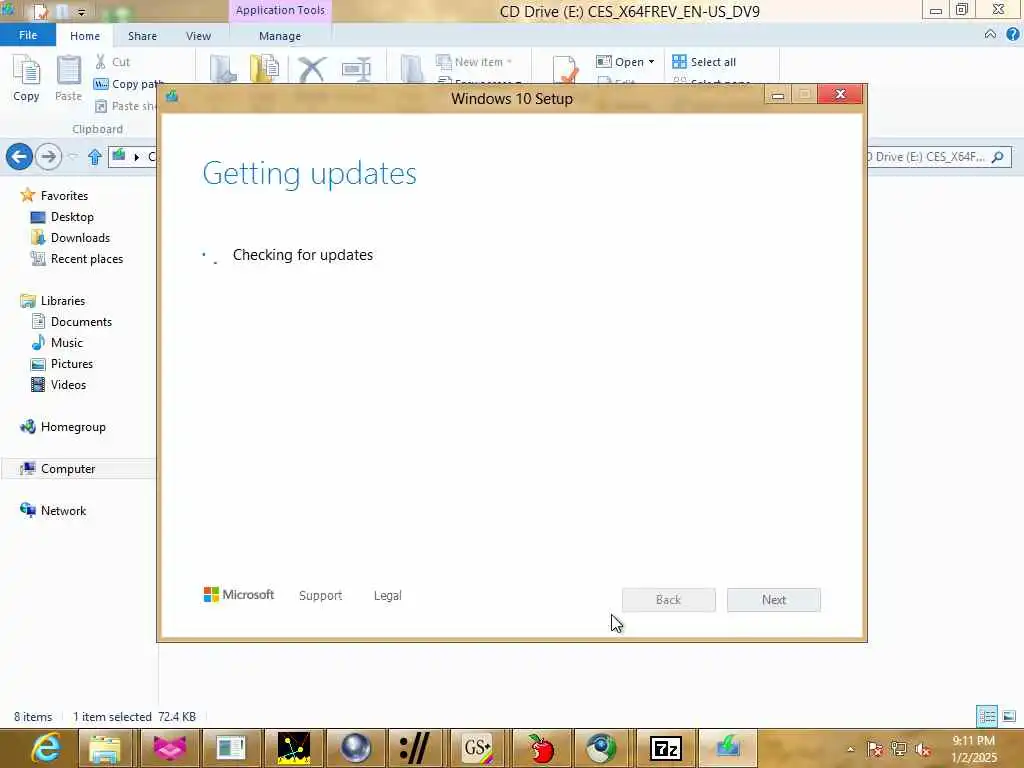
Task: Click the Microsoft logo in setup window
Action: tap(239, 594)
